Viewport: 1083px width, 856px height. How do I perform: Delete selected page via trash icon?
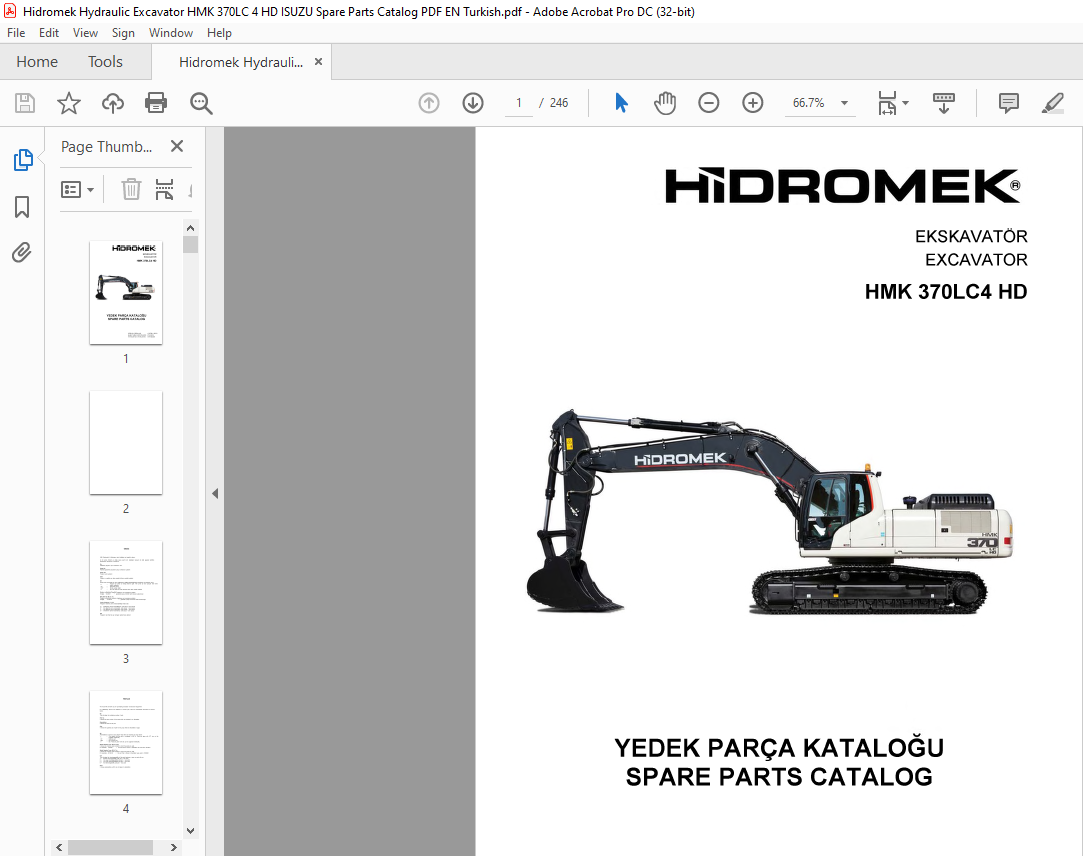131,189
